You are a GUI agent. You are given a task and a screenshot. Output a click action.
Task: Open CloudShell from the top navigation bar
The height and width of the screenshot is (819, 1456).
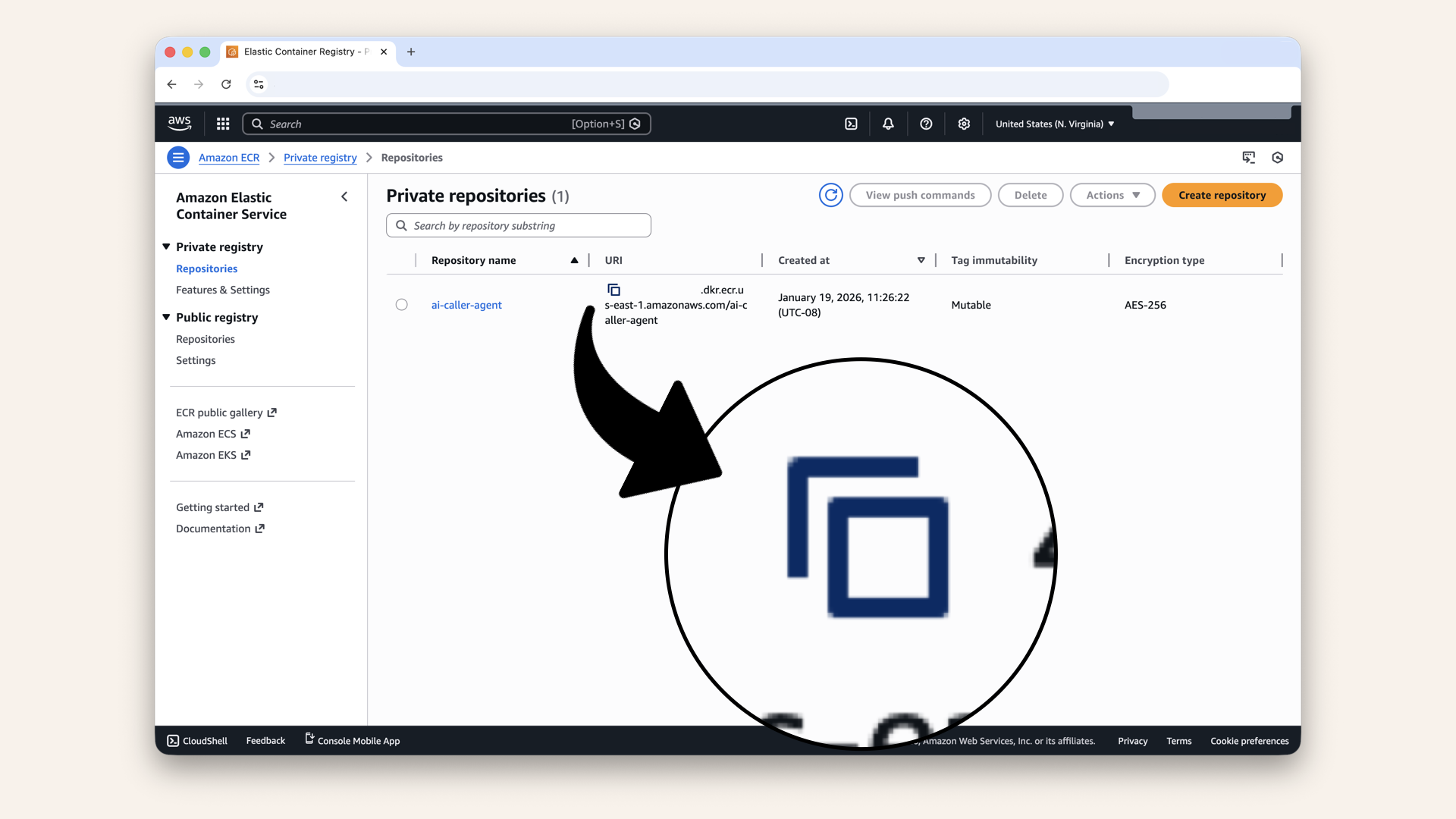point(851,124)
